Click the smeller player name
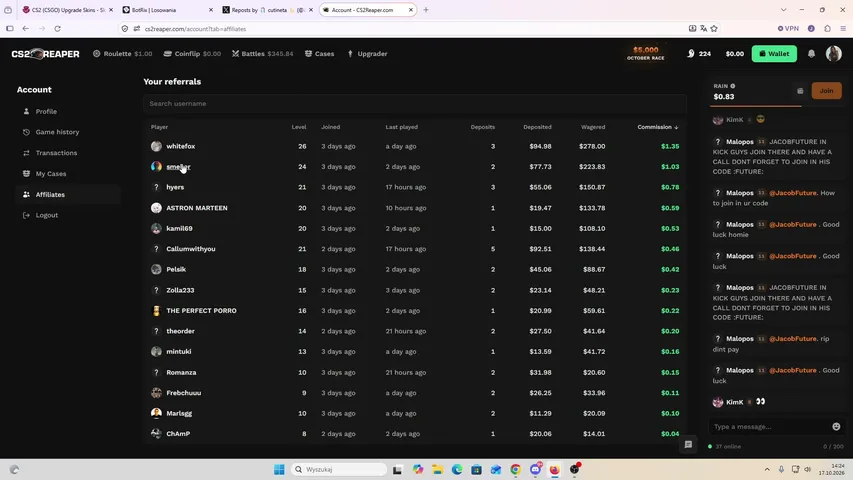 point(178,167)
